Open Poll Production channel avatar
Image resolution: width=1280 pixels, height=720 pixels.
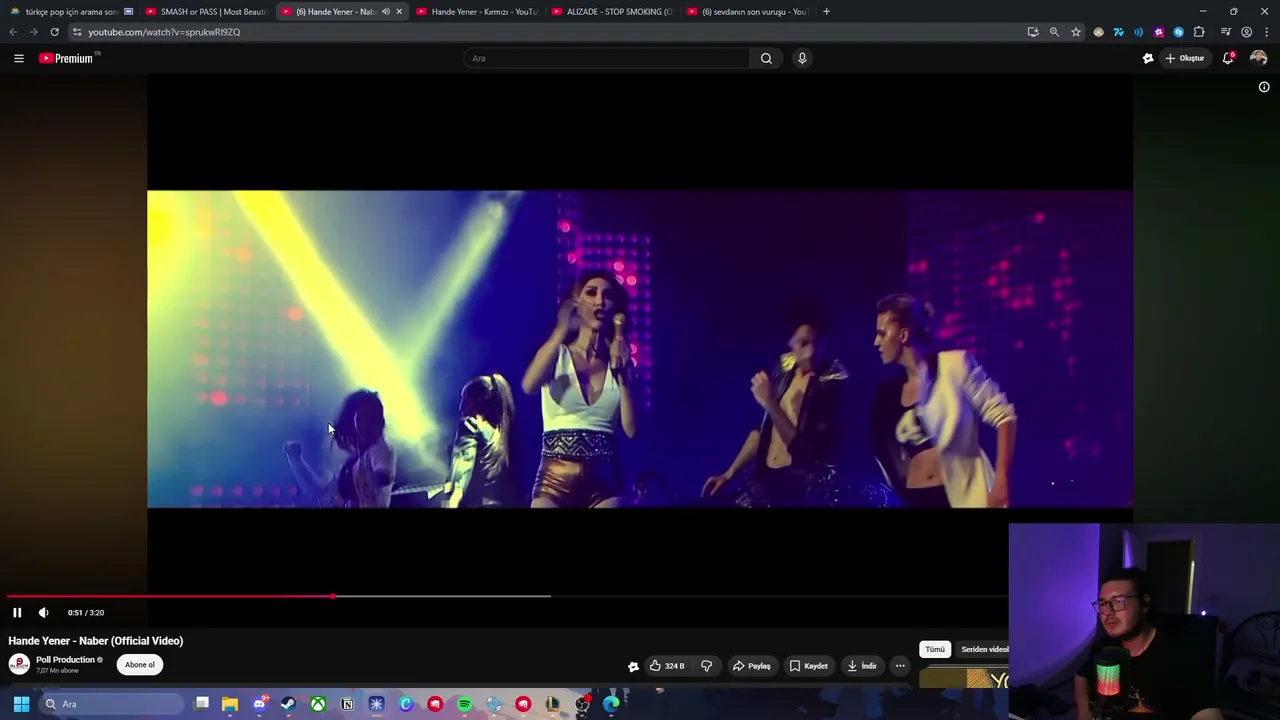pyautogui.click(x=19, y=664)
